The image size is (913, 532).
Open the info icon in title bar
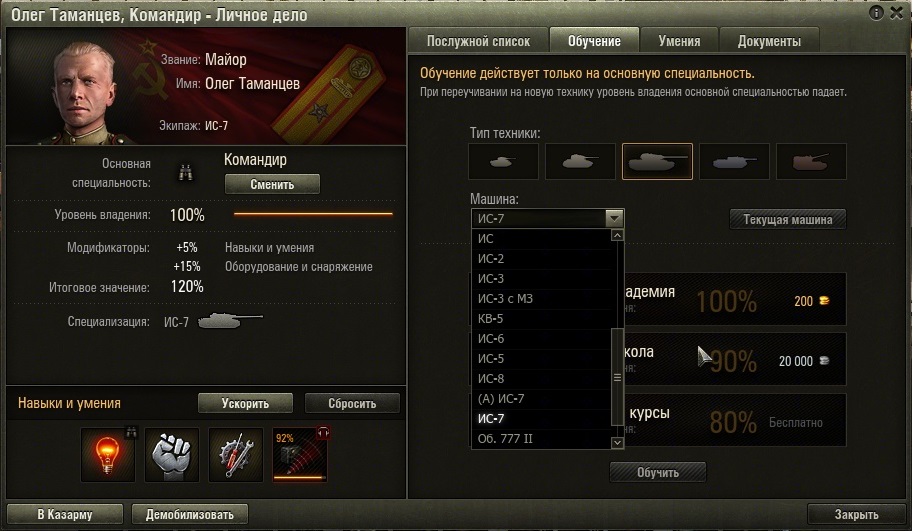point(876,13)
